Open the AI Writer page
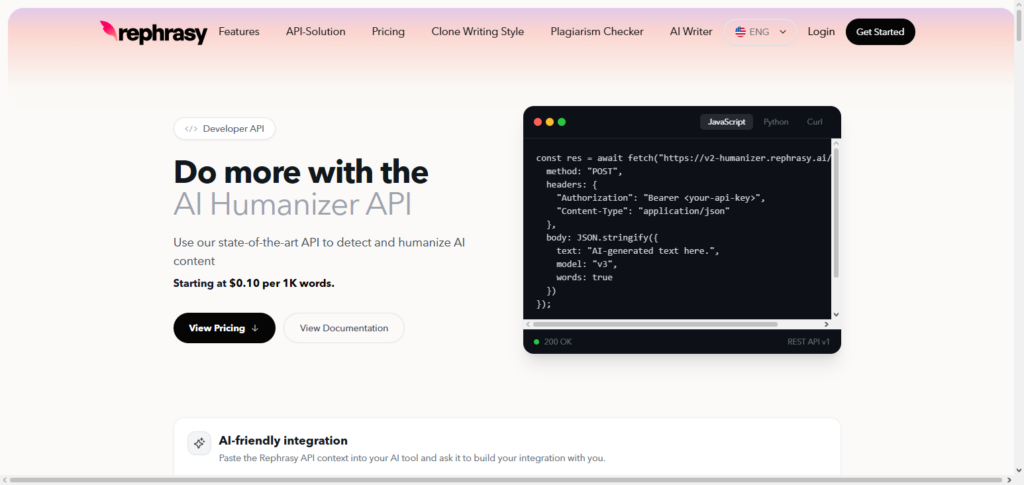1024x485 pixels. [x=691, y=31]
